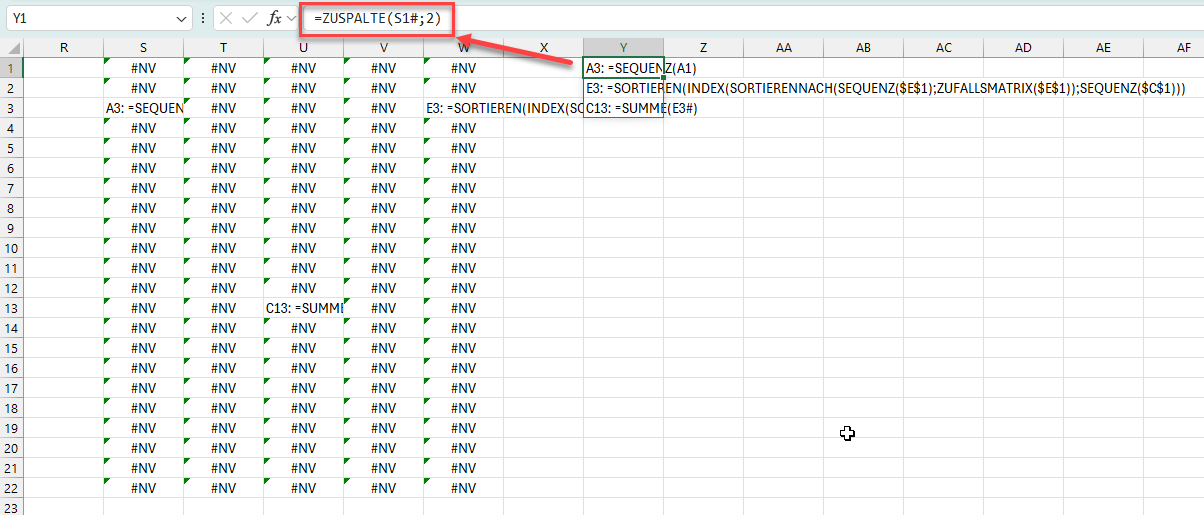Select column header Y
Image resolution: width=1204 pixels, height=515 pixels.
623,48
